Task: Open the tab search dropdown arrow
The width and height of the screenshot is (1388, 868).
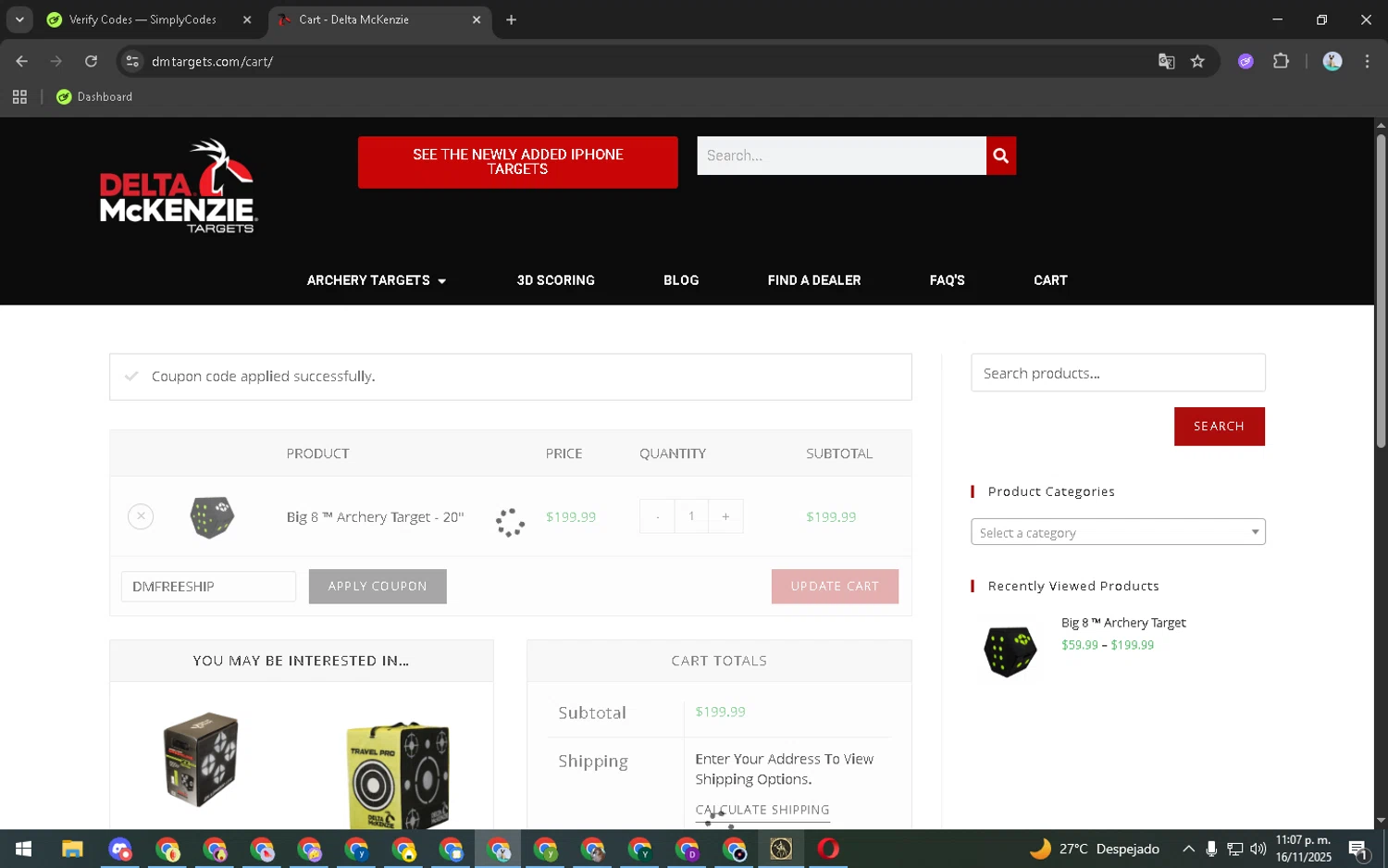Action: [x=19, y=19]
